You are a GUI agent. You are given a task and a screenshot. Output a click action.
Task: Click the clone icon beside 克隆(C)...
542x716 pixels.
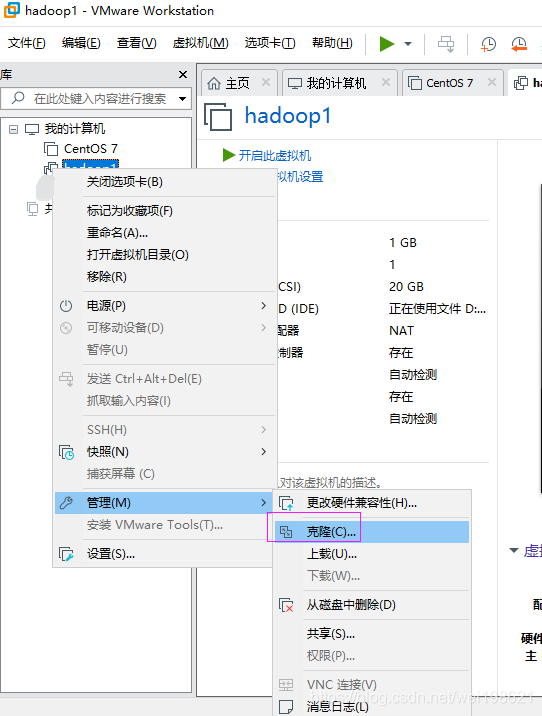(x=286, y=532)
